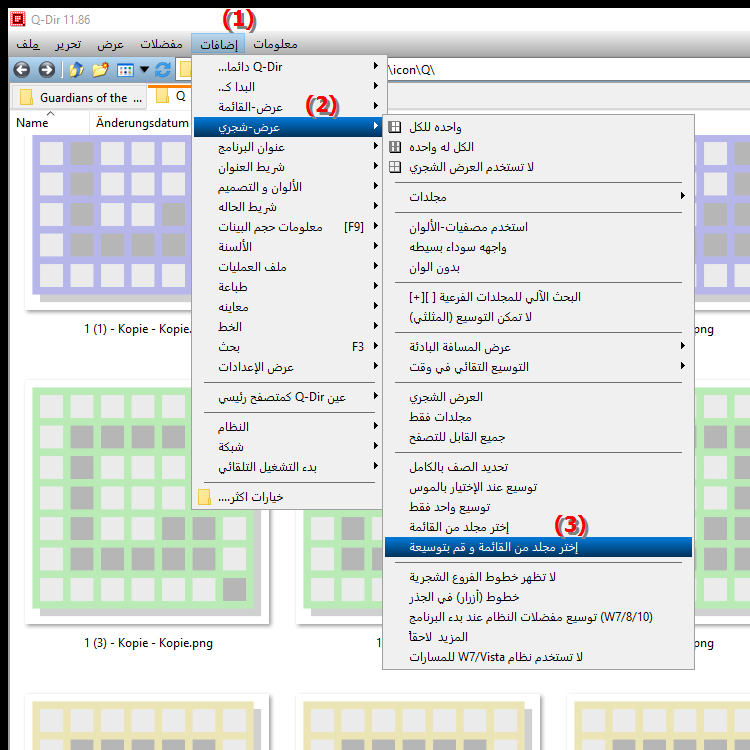This screenshot has width=750, height=750.
Task: Expand the عنوان البرنامج submenu
Action: click(288, 147)
